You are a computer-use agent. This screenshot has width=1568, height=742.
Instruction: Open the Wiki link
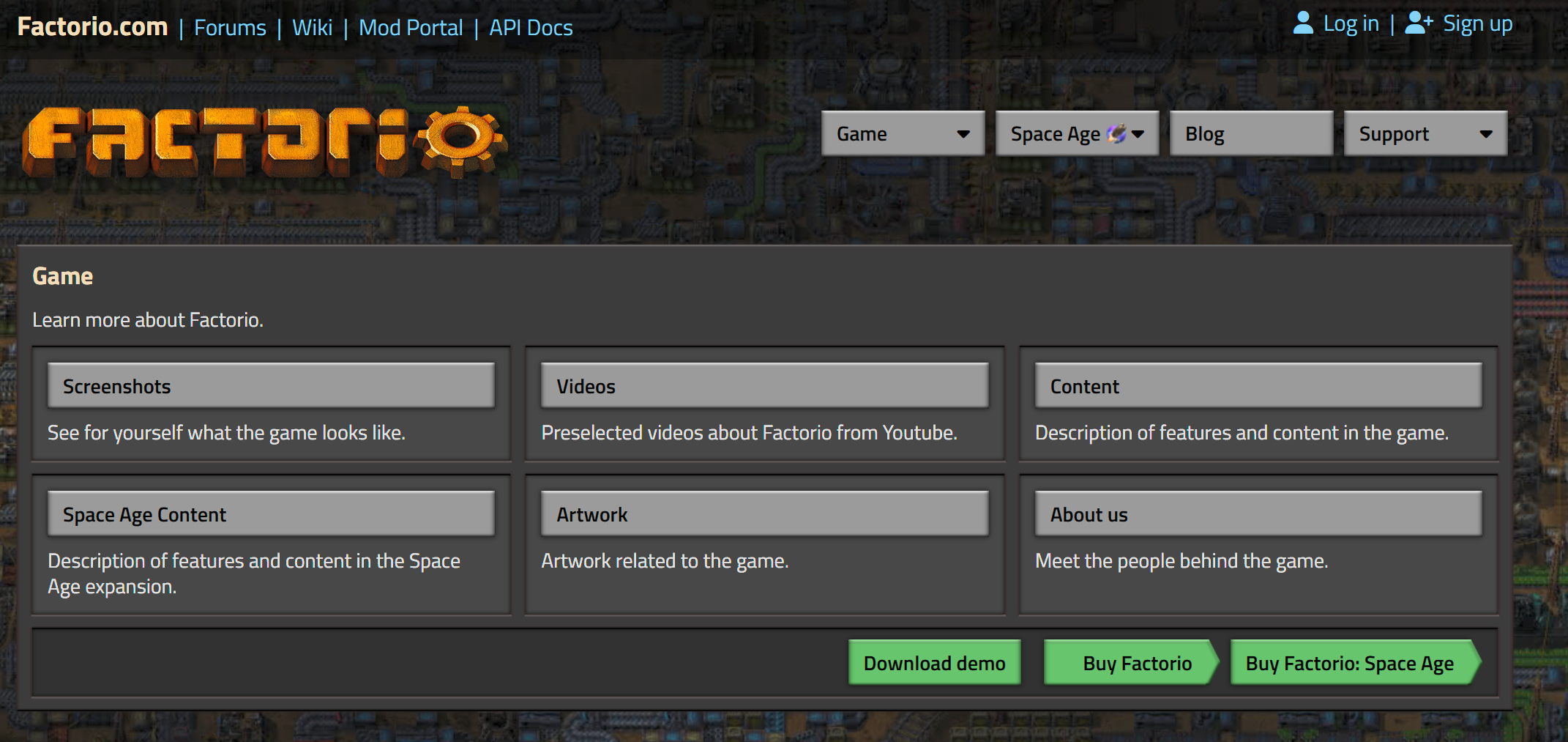(x=313, y=28)
